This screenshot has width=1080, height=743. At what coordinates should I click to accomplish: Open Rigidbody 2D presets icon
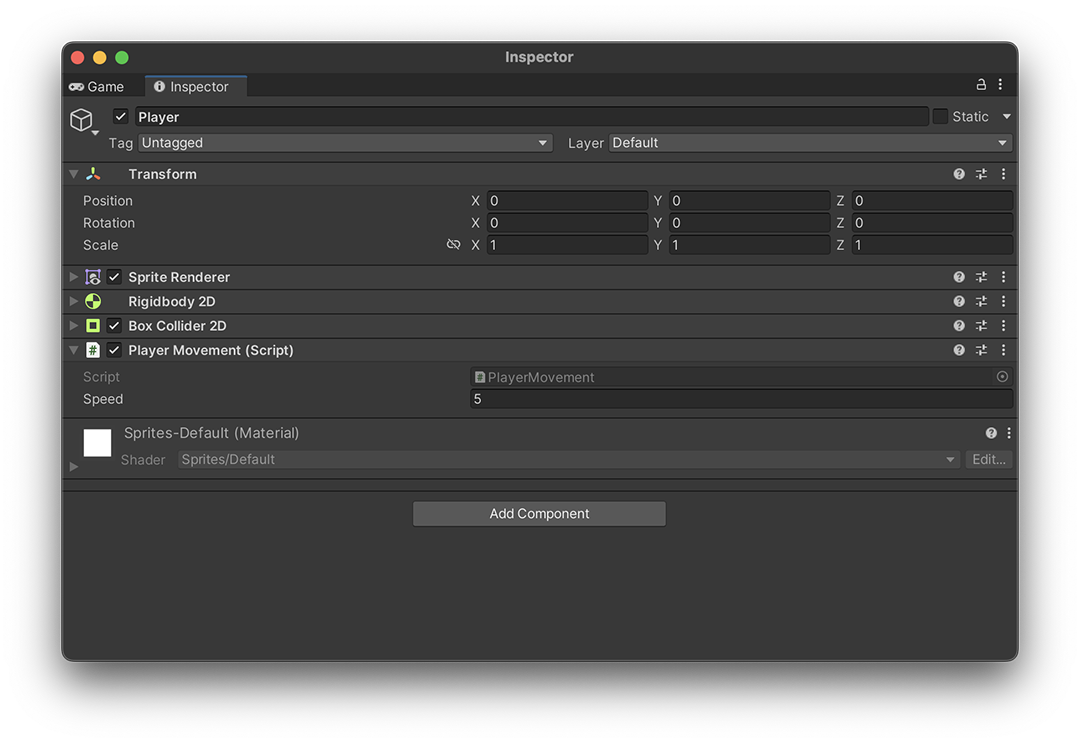tap(981, 301)
